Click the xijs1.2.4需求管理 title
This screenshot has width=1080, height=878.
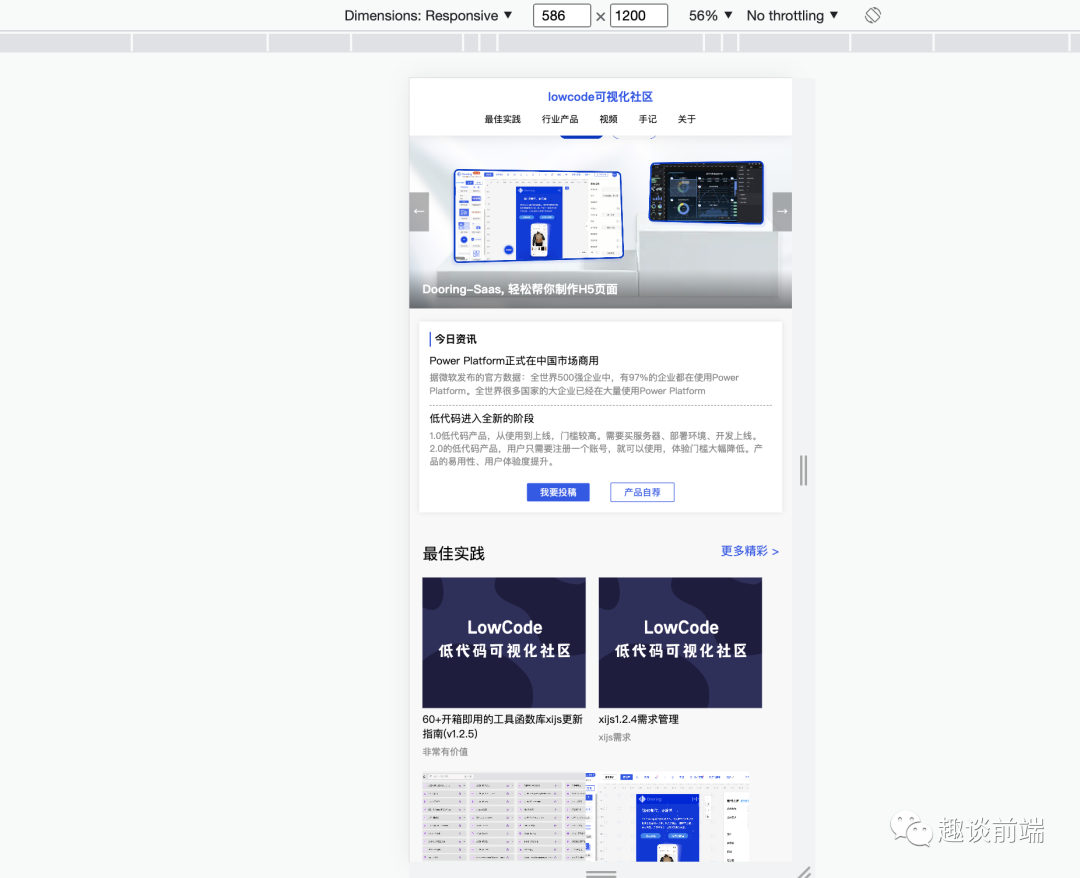[x=638, y=720]
